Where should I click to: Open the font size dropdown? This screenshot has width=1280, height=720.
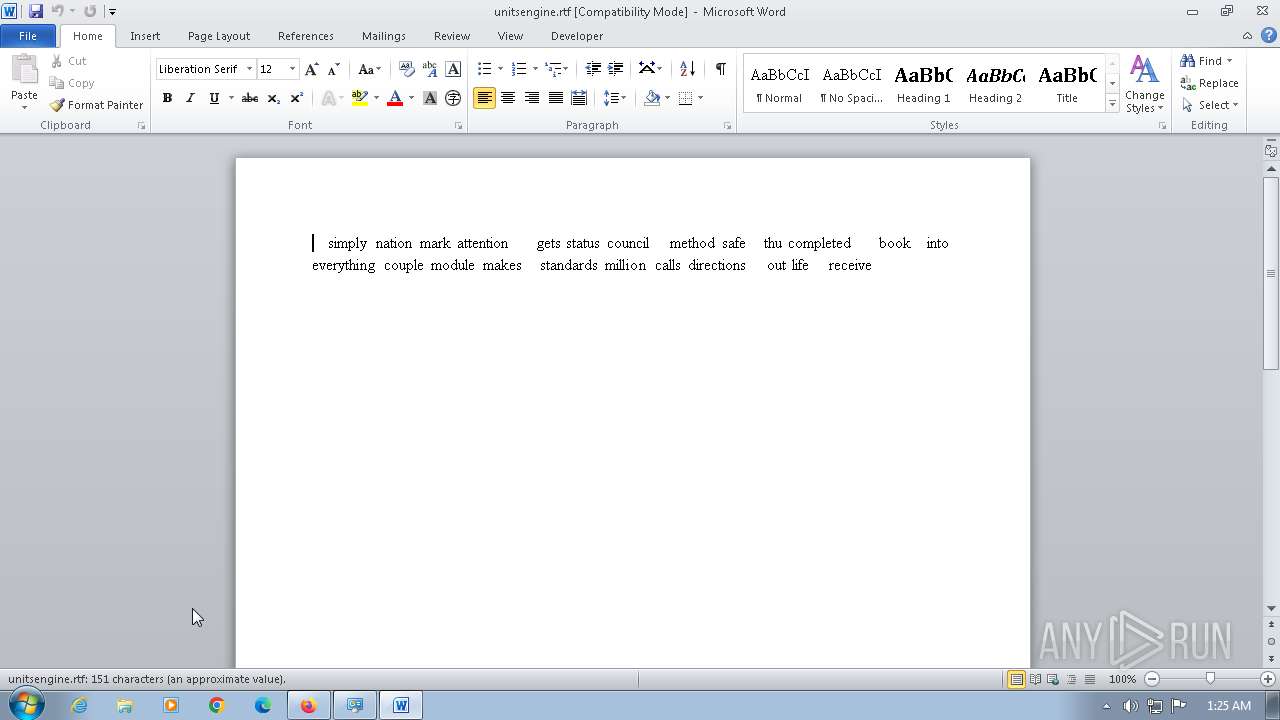(292, 69)
